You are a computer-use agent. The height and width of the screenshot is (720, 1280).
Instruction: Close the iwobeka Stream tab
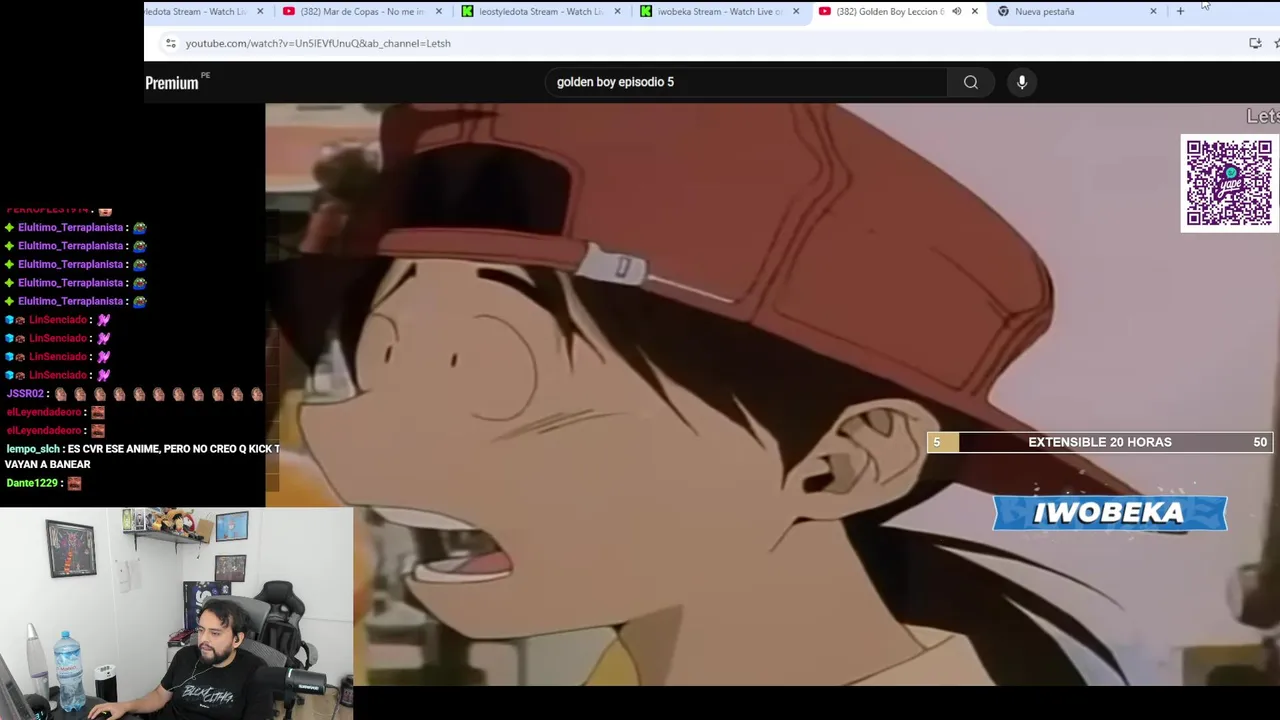click(x=796, y=11)
